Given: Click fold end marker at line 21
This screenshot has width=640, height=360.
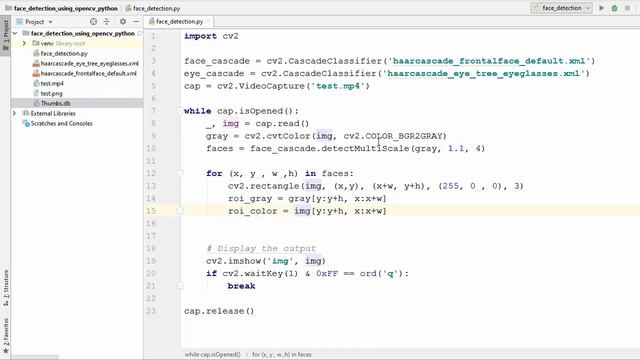Looking at the screenshot, I should coord(180,286).
